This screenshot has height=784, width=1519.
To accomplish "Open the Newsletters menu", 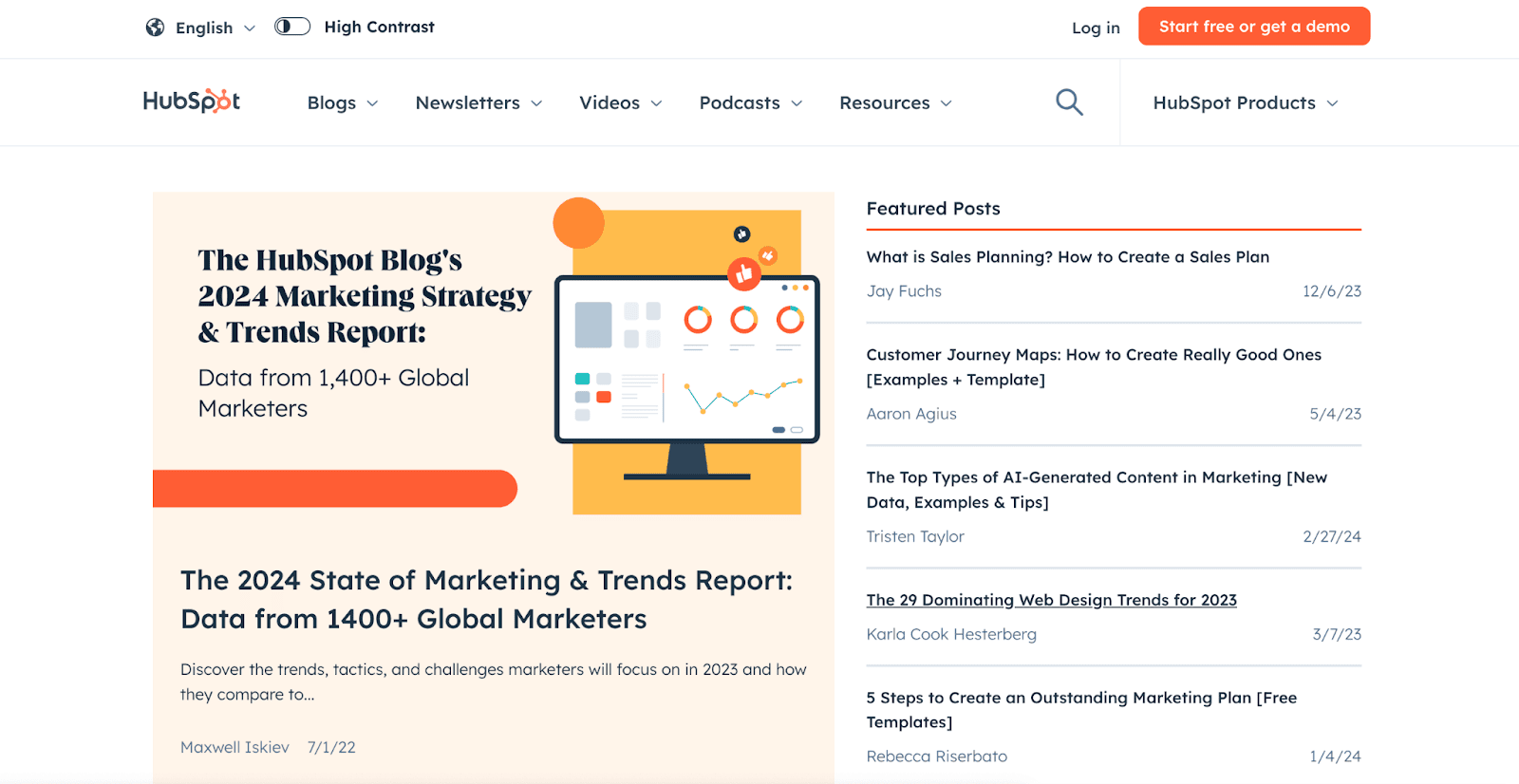I will (478, 103).
